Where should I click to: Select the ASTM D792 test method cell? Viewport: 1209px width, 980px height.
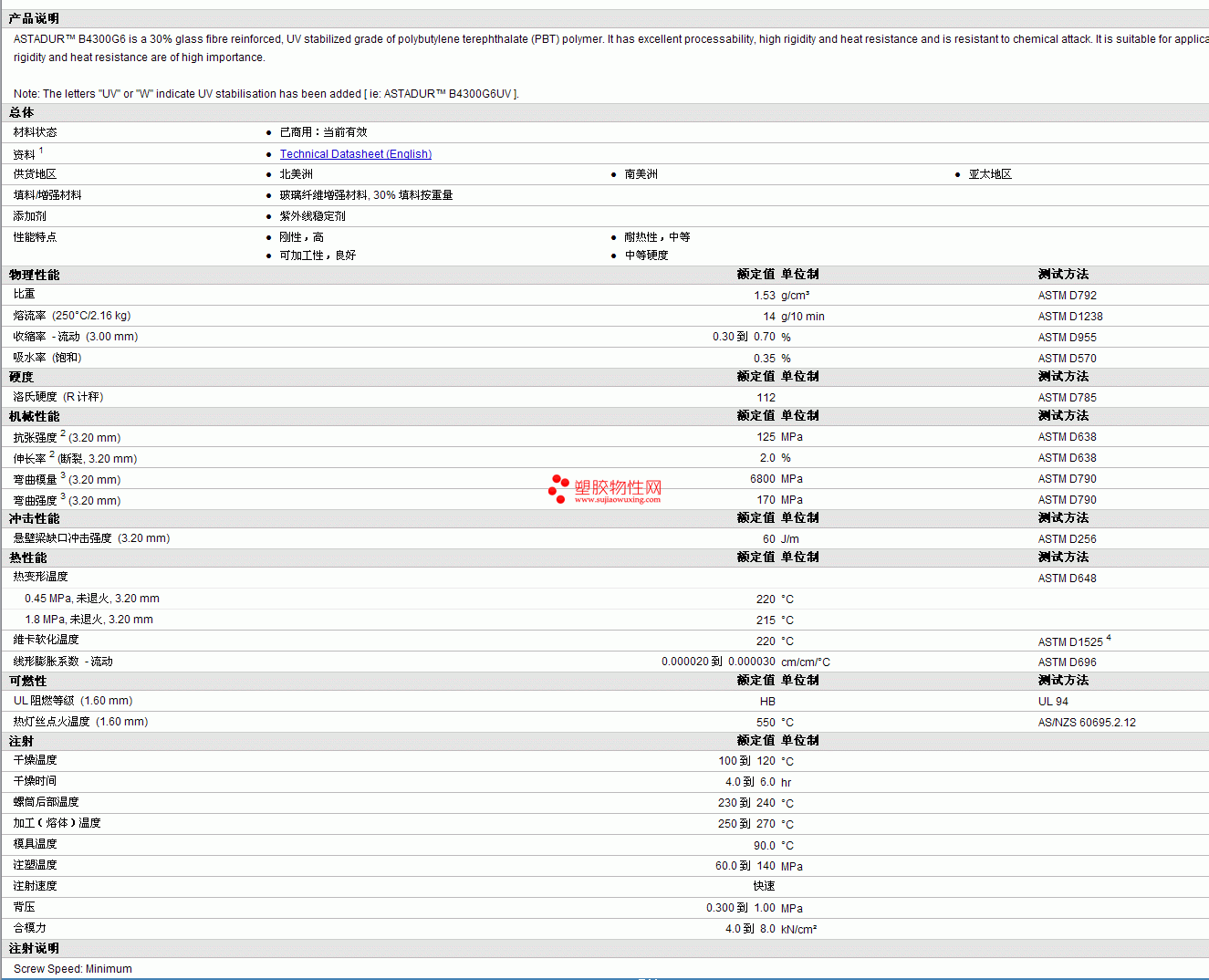(1068, 296)
